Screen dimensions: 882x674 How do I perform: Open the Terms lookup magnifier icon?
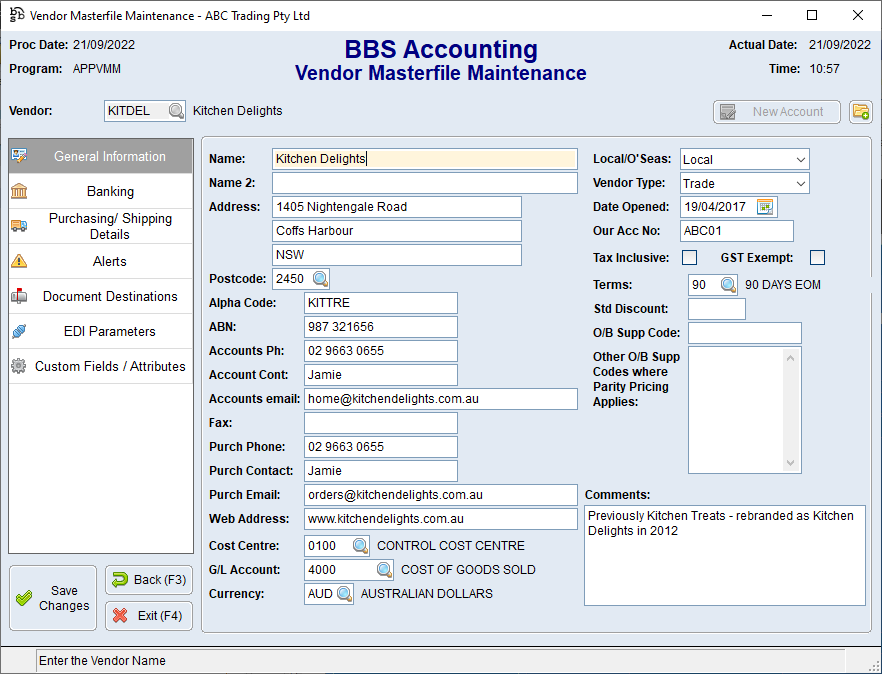click(727, 285)
